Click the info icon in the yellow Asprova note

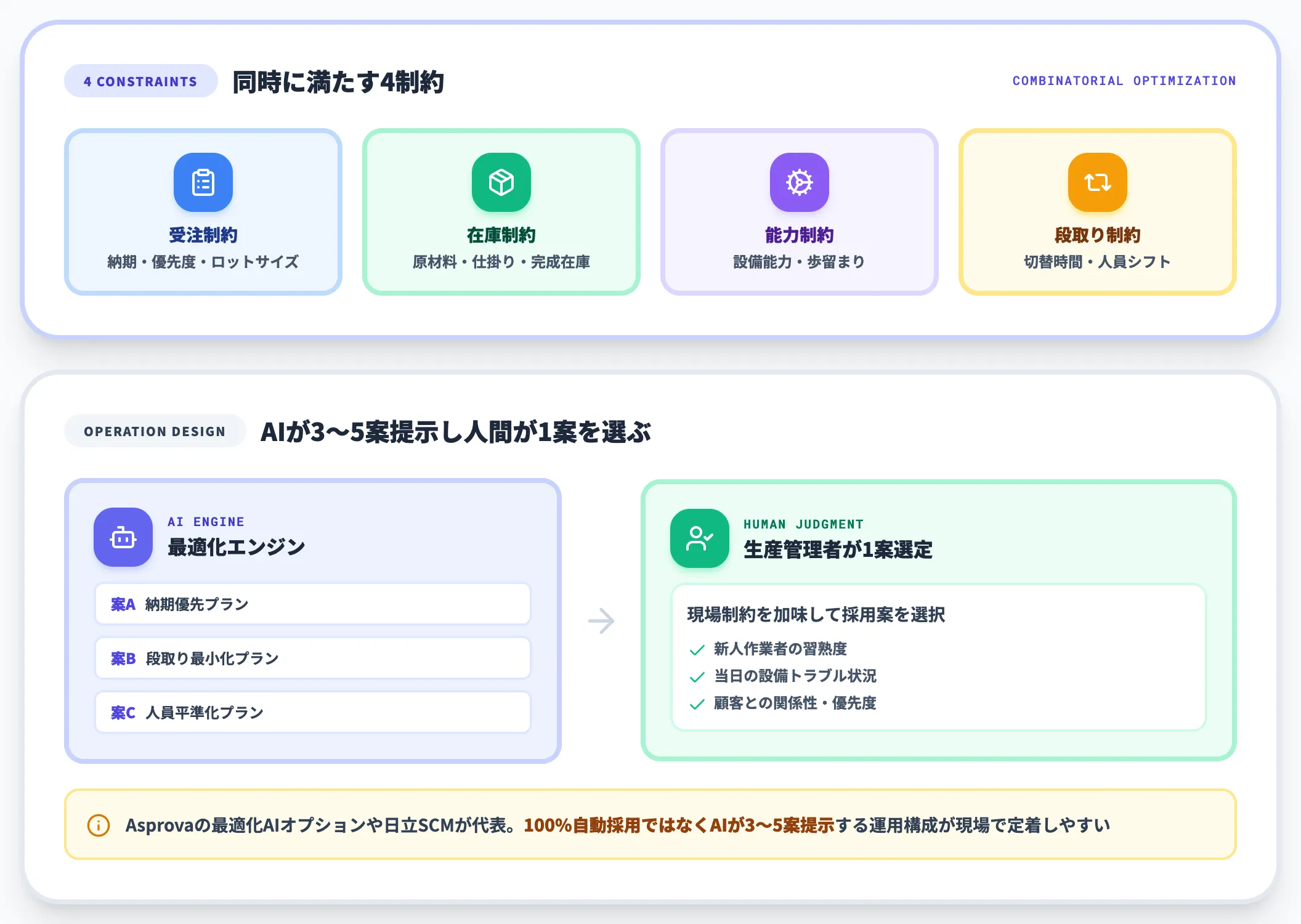click(99, 825)
